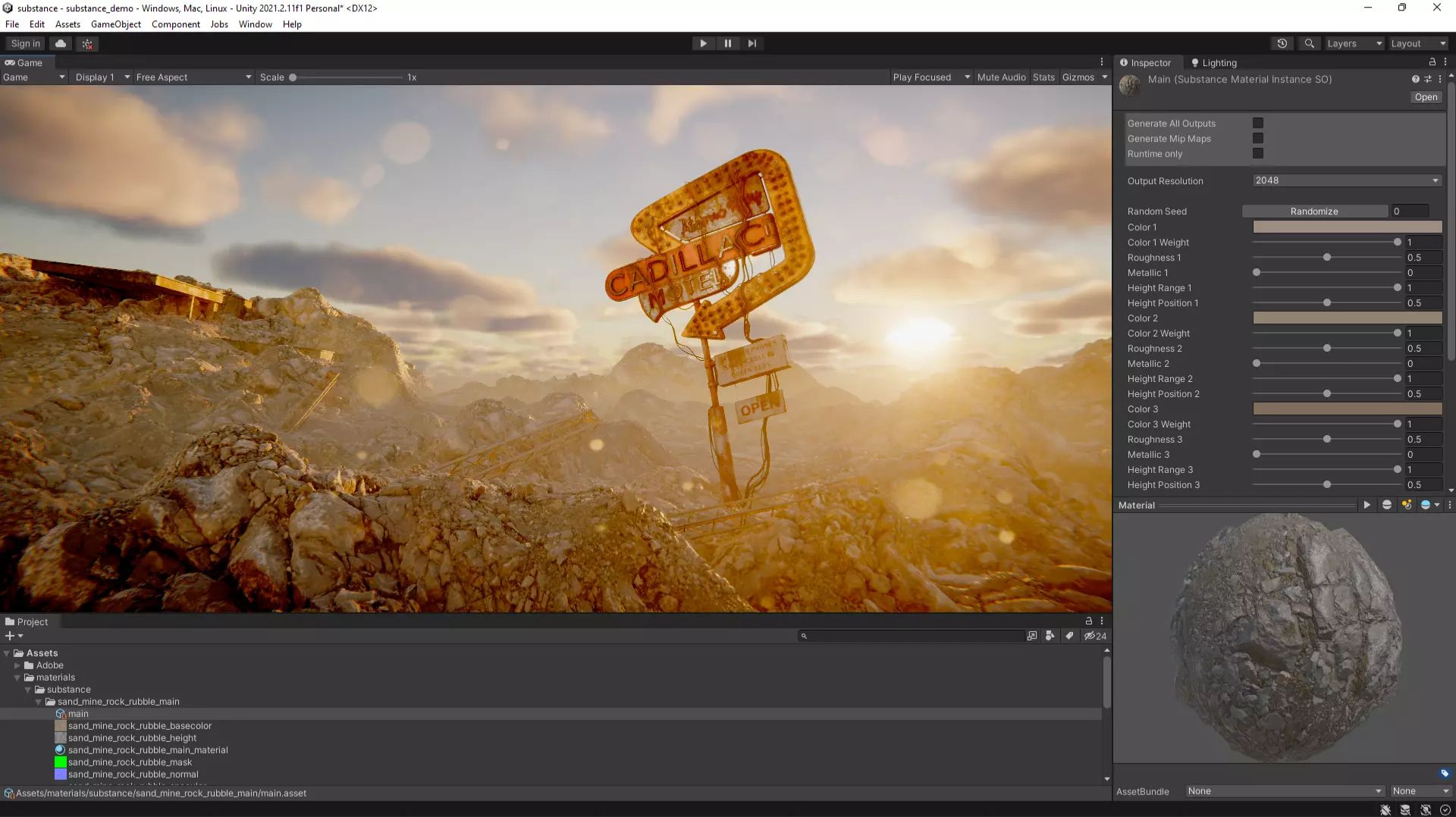Open Undo History via the clock icon
The height and width of the screenshot is (817, 1456).
click(1282, 43)
